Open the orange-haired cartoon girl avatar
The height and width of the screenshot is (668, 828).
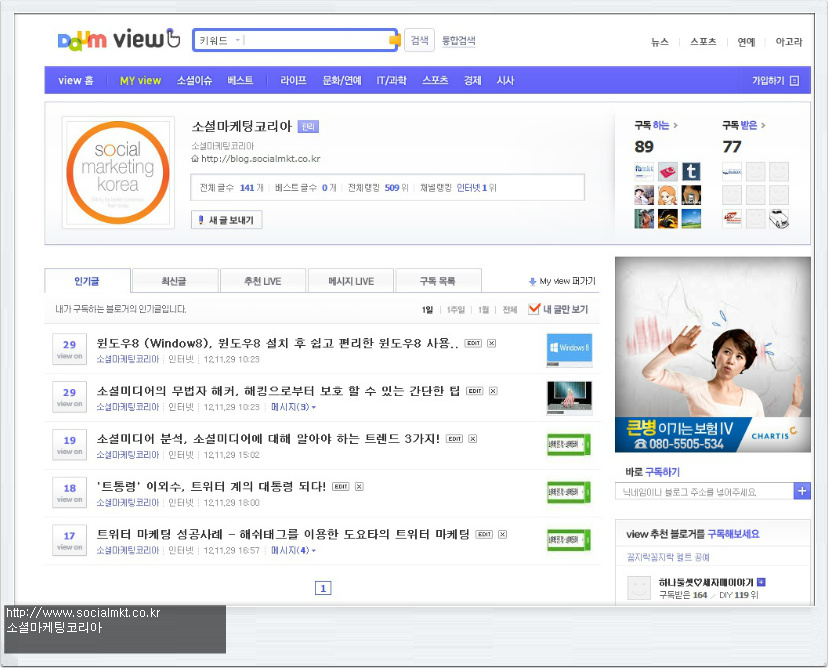(x=667, y=195)
